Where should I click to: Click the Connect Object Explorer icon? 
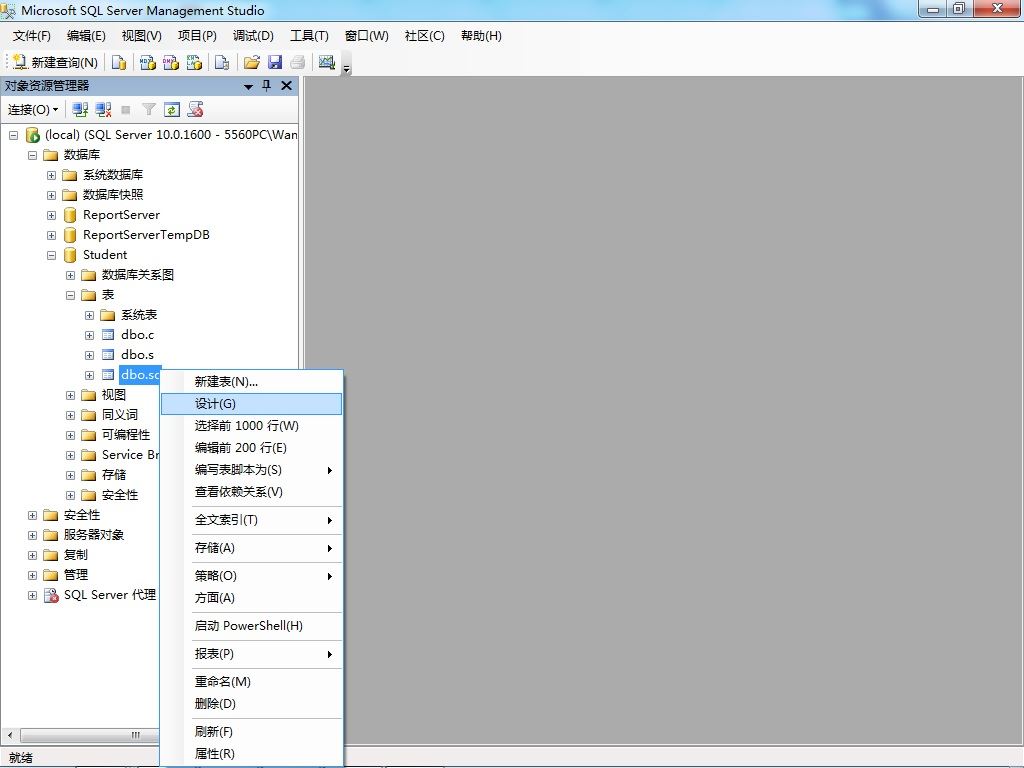pos(80,110)
